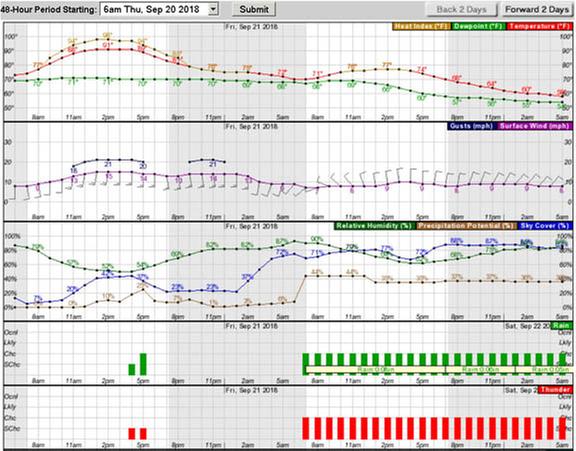Click the Surface Wind (mph) legend label
The height and width of the screenshot is (451, 576).
[x=534, y=126]
